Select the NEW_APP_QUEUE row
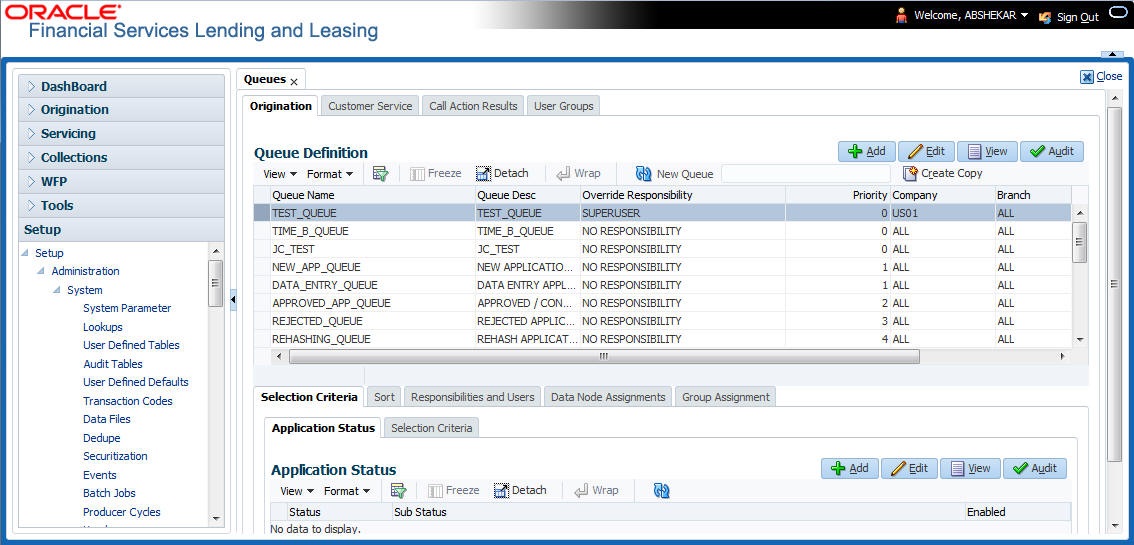 tap(662, 267)
